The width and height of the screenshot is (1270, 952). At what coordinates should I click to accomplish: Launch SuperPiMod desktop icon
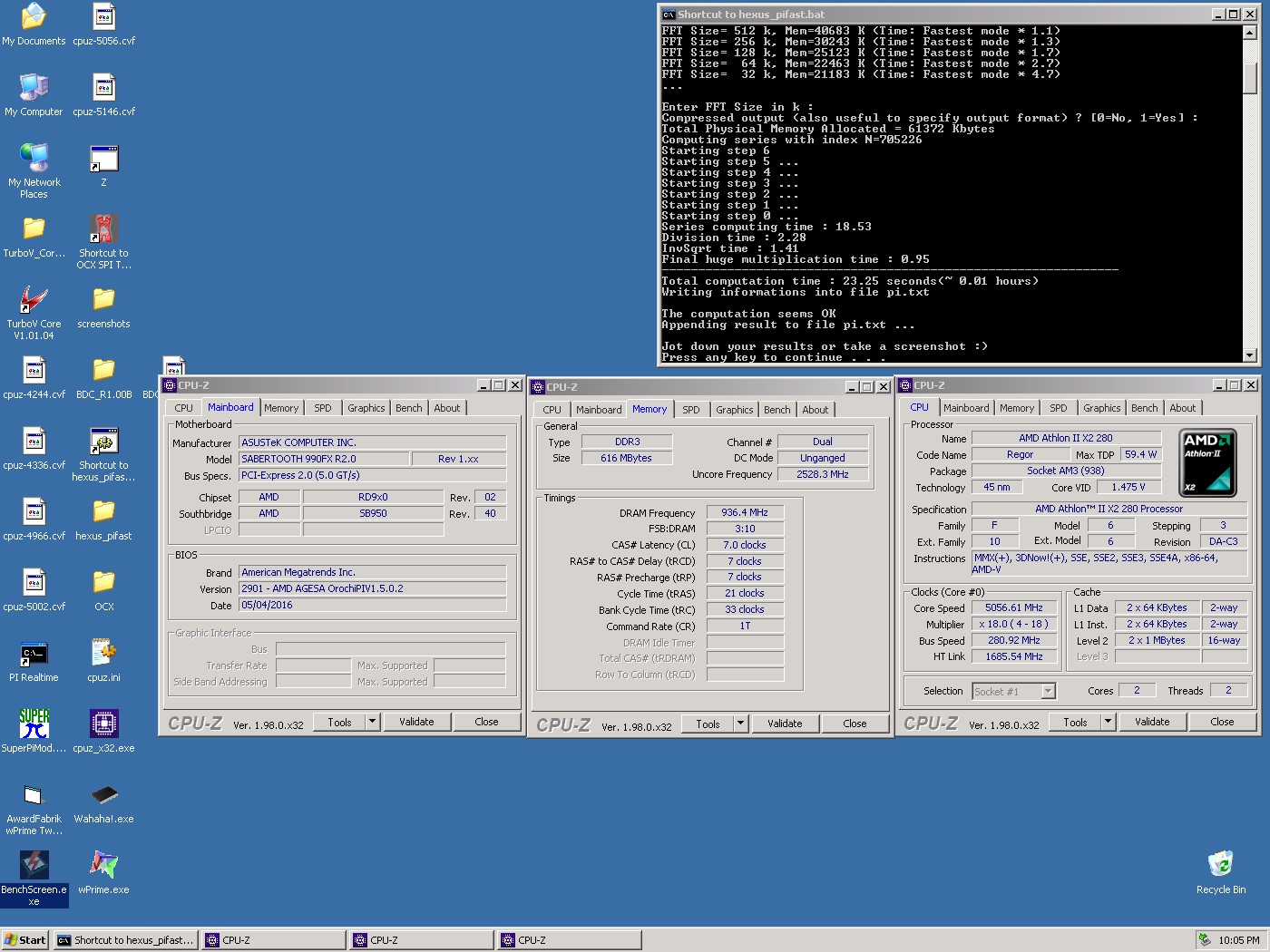34,732
